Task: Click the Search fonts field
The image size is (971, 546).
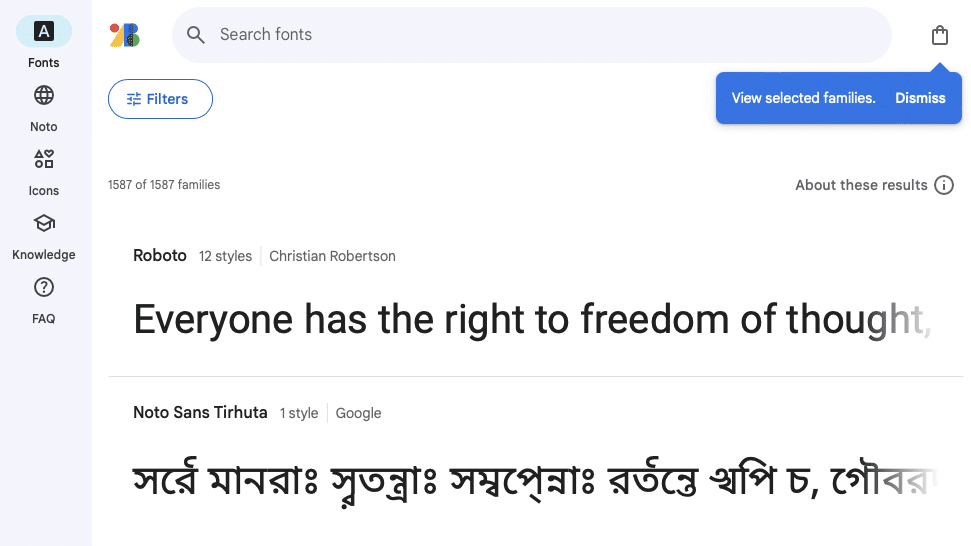Action: pyautogui.click(x=531, y=35)
